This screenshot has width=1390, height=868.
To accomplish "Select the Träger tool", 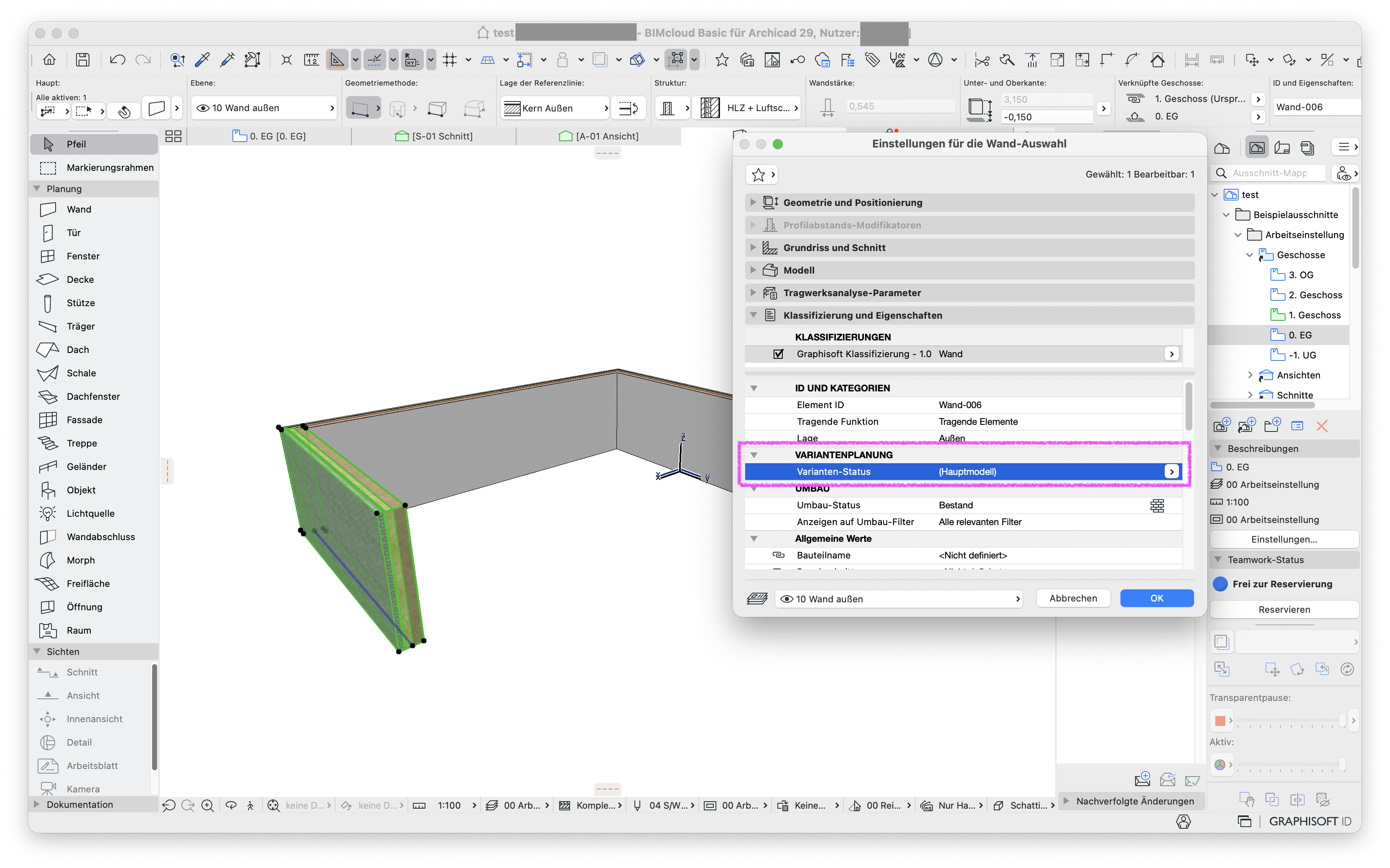I will tap(94, 327).
